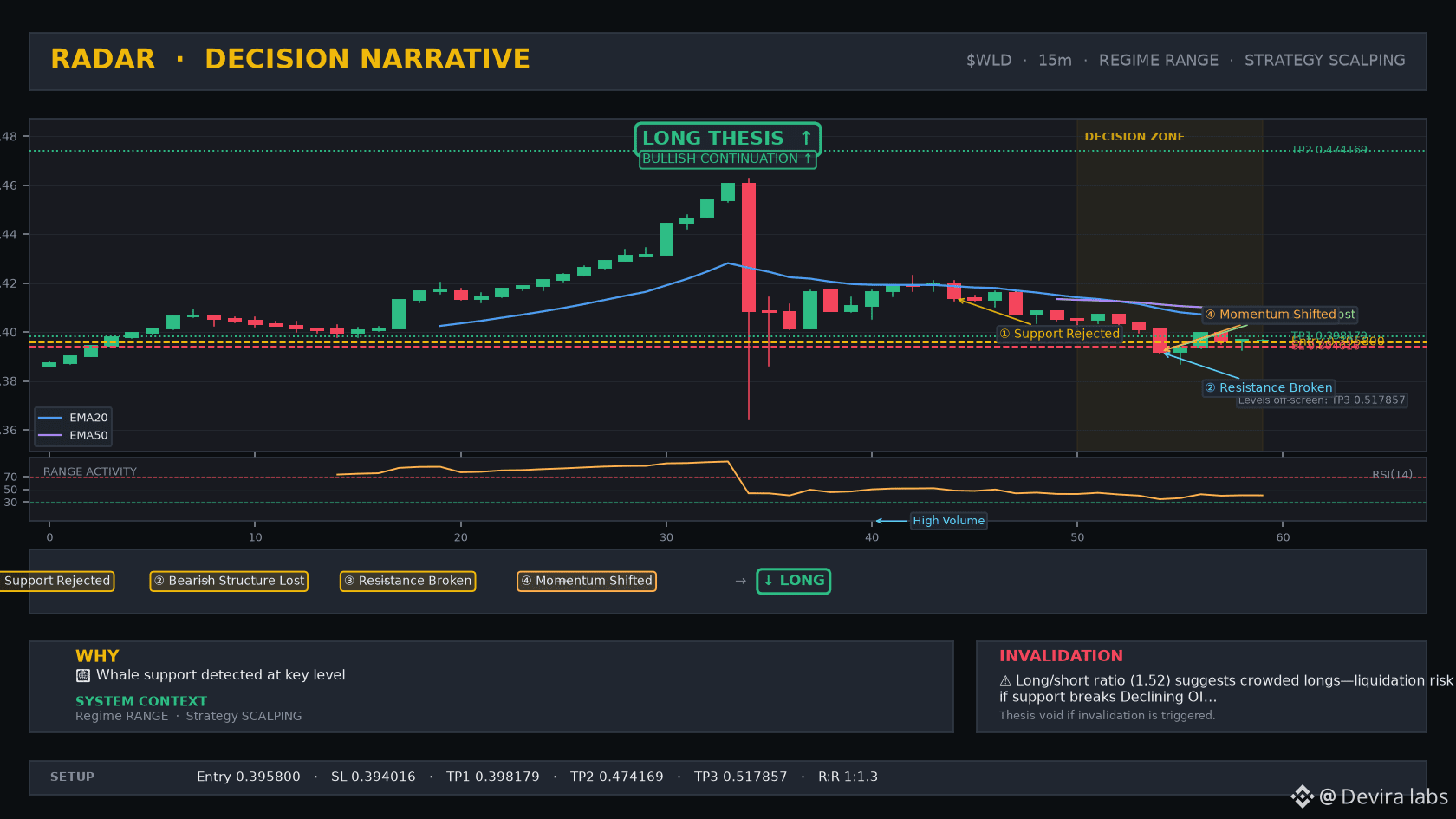
Task: Click the $WLD ticker in the header
Action: (x=989, y=61)
